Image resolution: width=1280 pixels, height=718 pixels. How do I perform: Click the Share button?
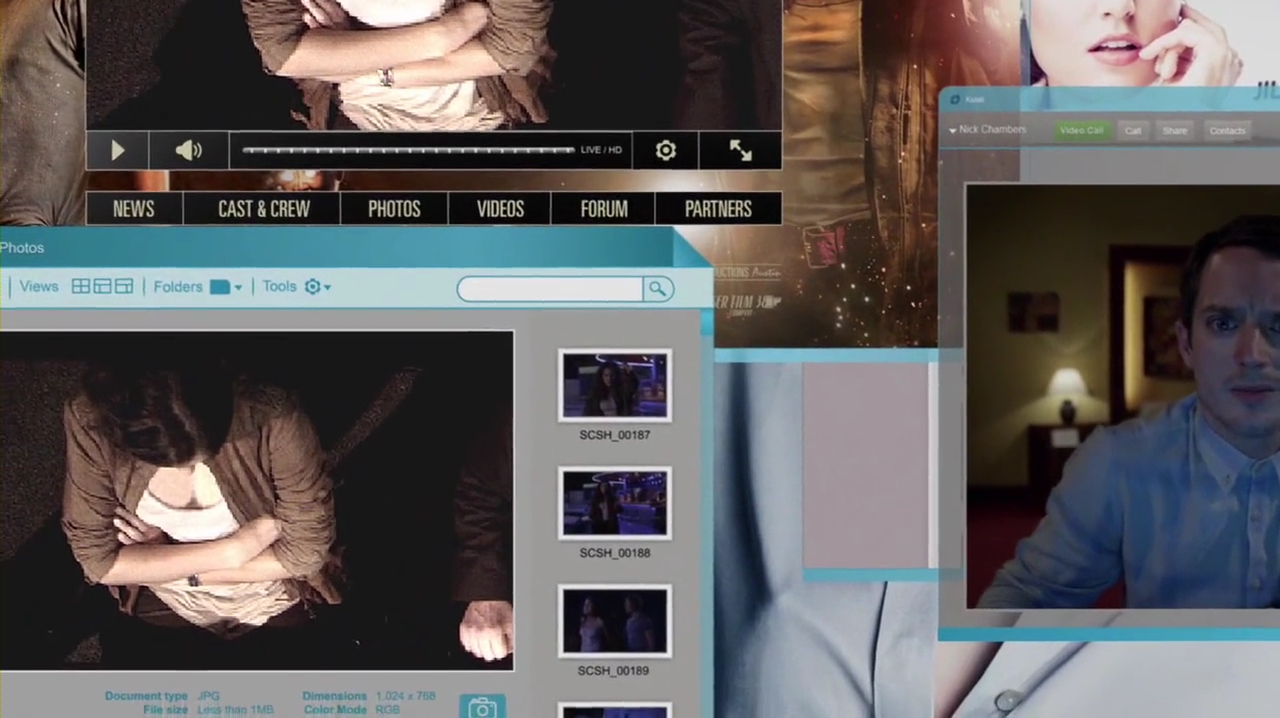(1175, 131)
